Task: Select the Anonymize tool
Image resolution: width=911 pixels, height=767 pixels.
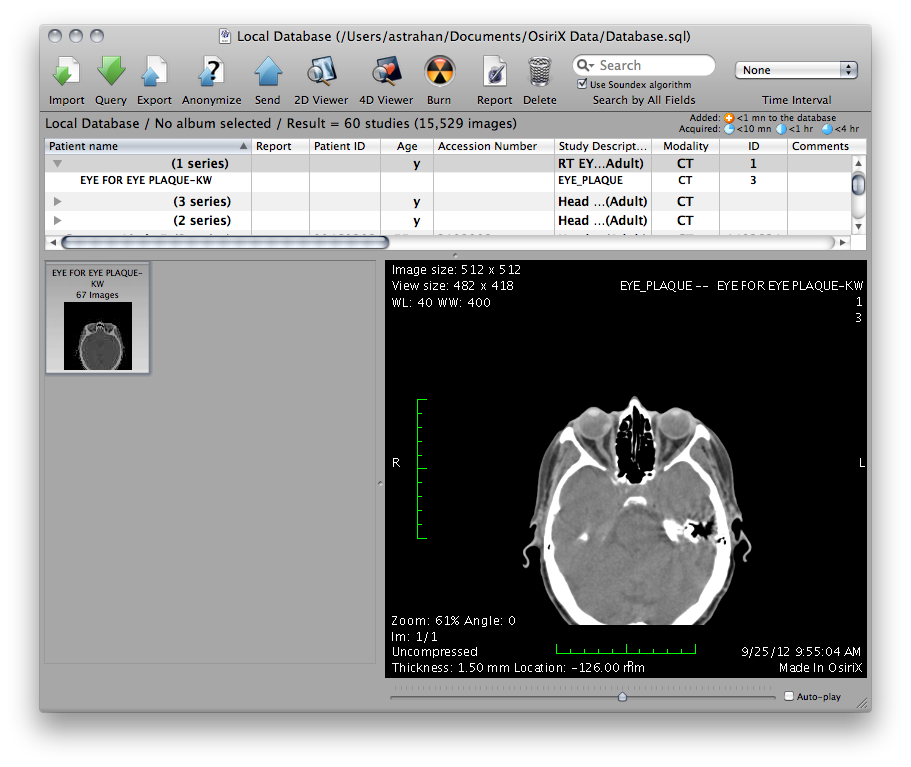Action: click(211, 72)
